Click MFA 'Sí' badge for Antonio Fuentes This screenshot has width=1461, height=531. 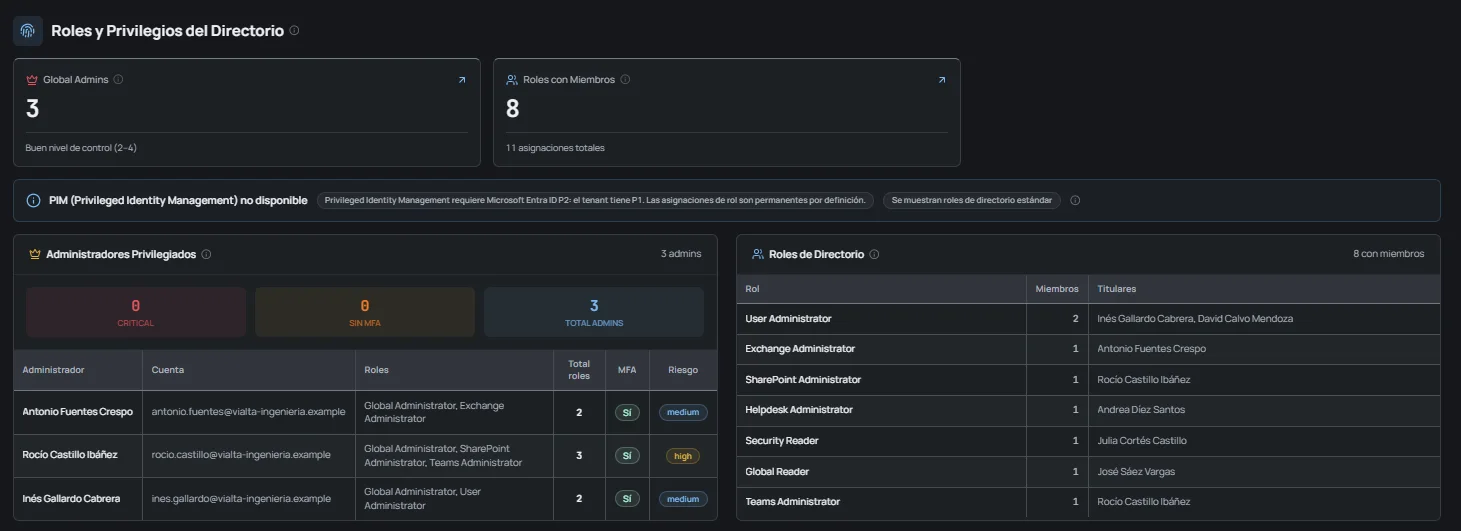(x=627, y=412)
